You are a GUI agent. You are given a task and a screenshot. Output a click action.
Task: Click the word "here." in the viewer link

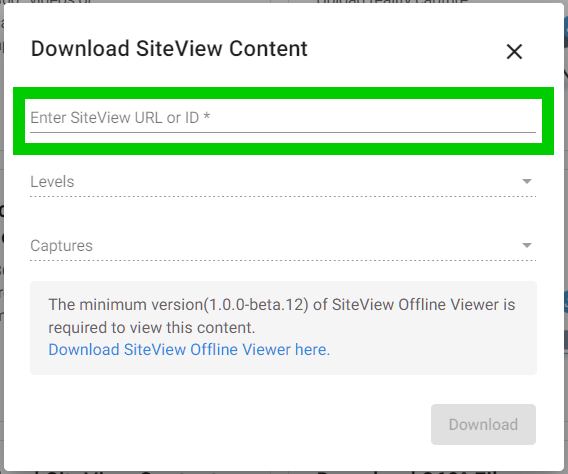(x=312, y=350)
